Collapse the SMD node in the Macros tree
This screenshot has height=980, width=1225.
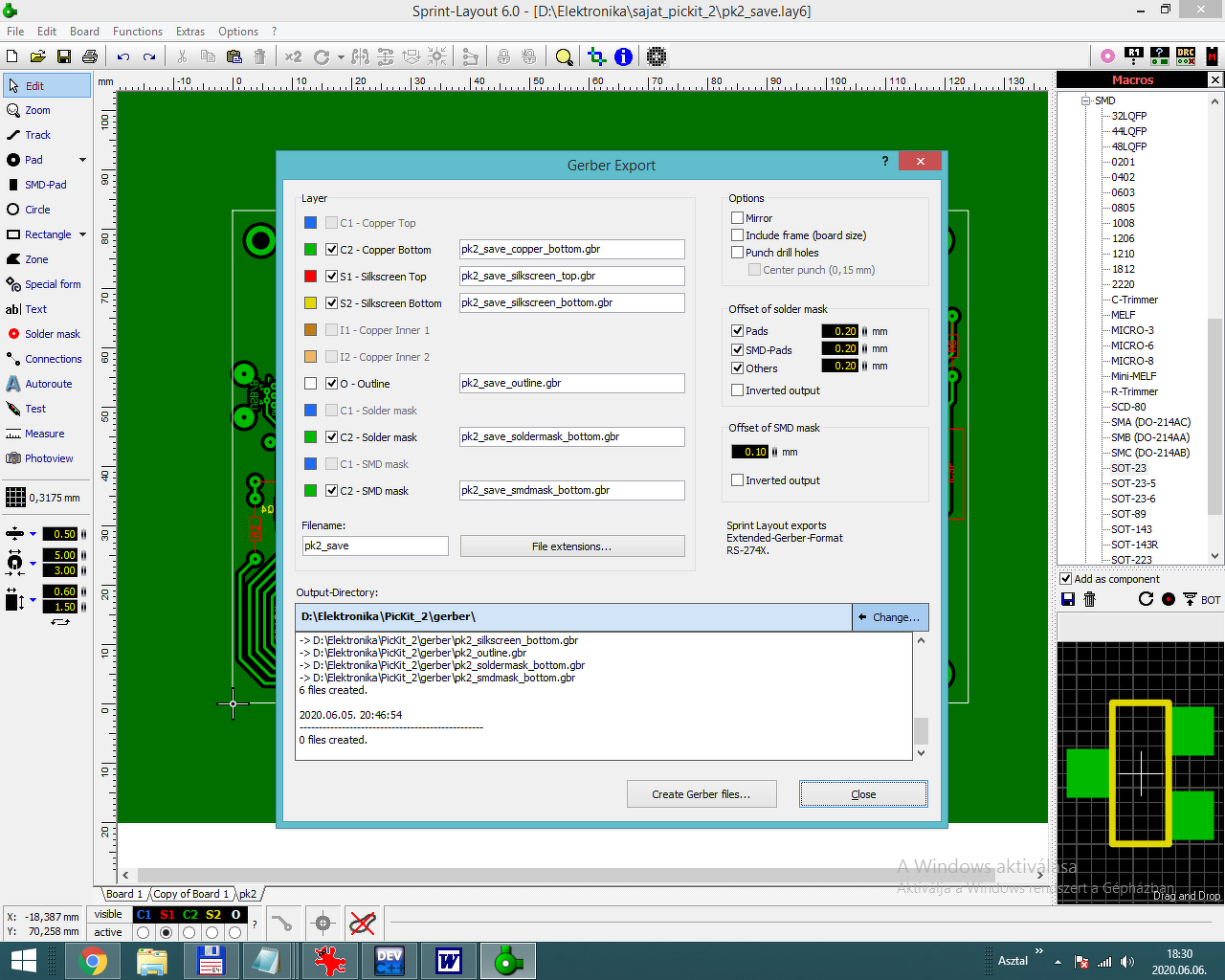pyautogui.click(x=1086, y=100)
